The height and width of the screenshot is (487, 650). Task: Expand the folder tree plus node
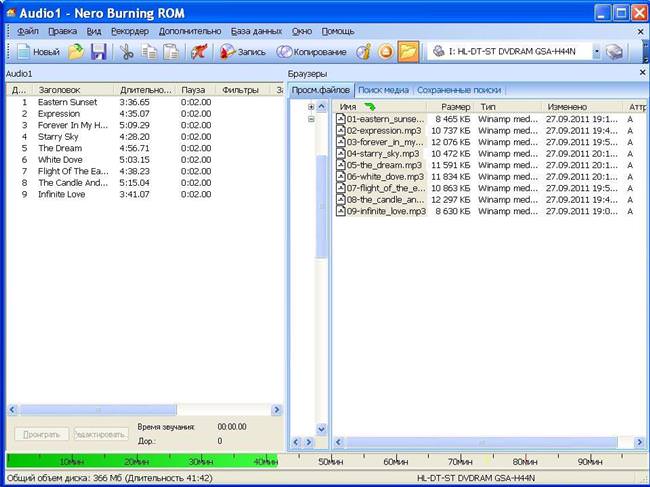[311, 107]
